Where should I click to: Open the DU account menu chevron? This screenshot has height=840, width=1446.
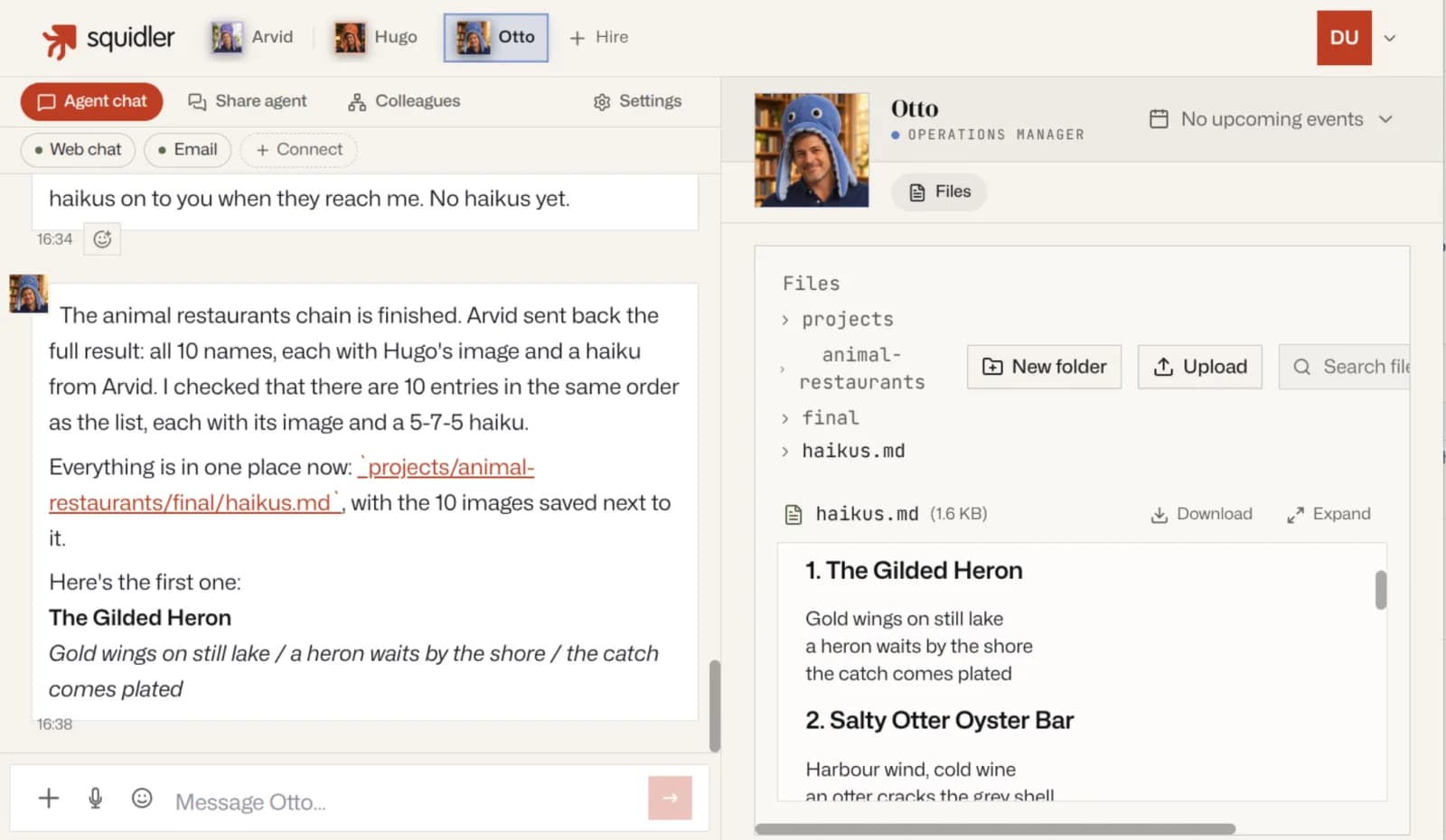coord(1390,38)
